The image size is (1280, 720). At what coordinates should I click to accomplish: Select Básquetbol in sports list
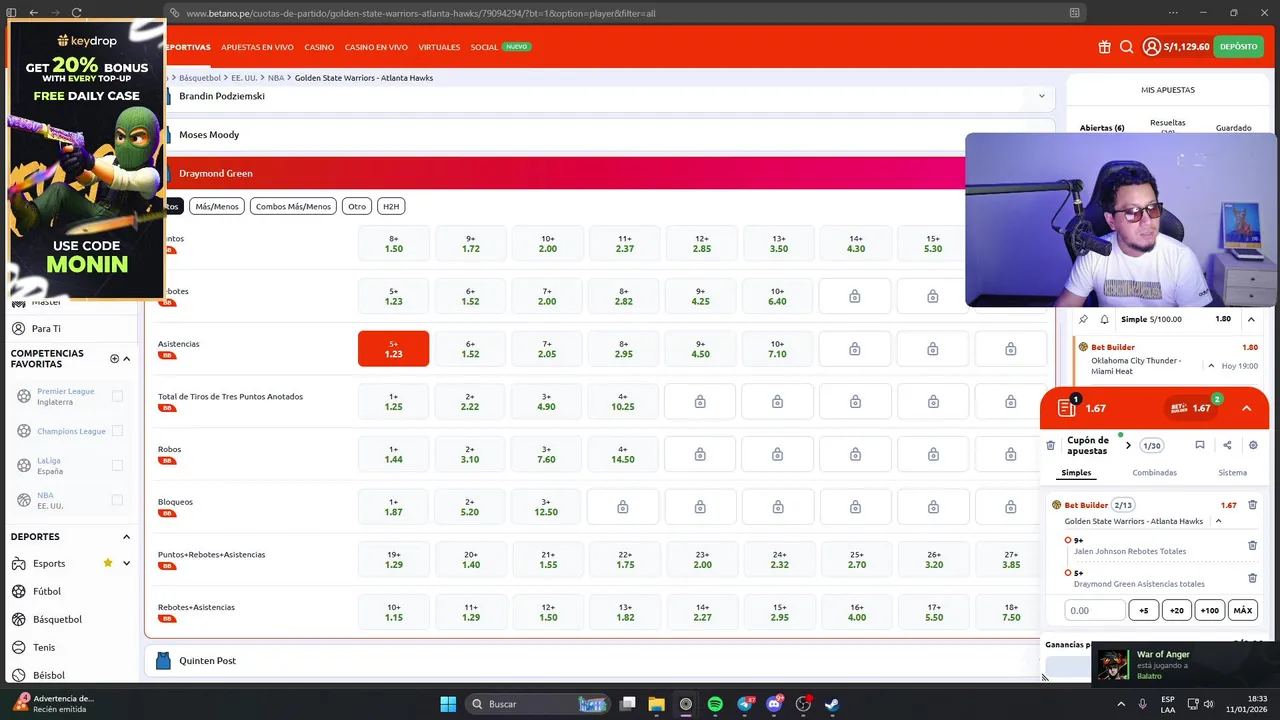click(57, 619)
